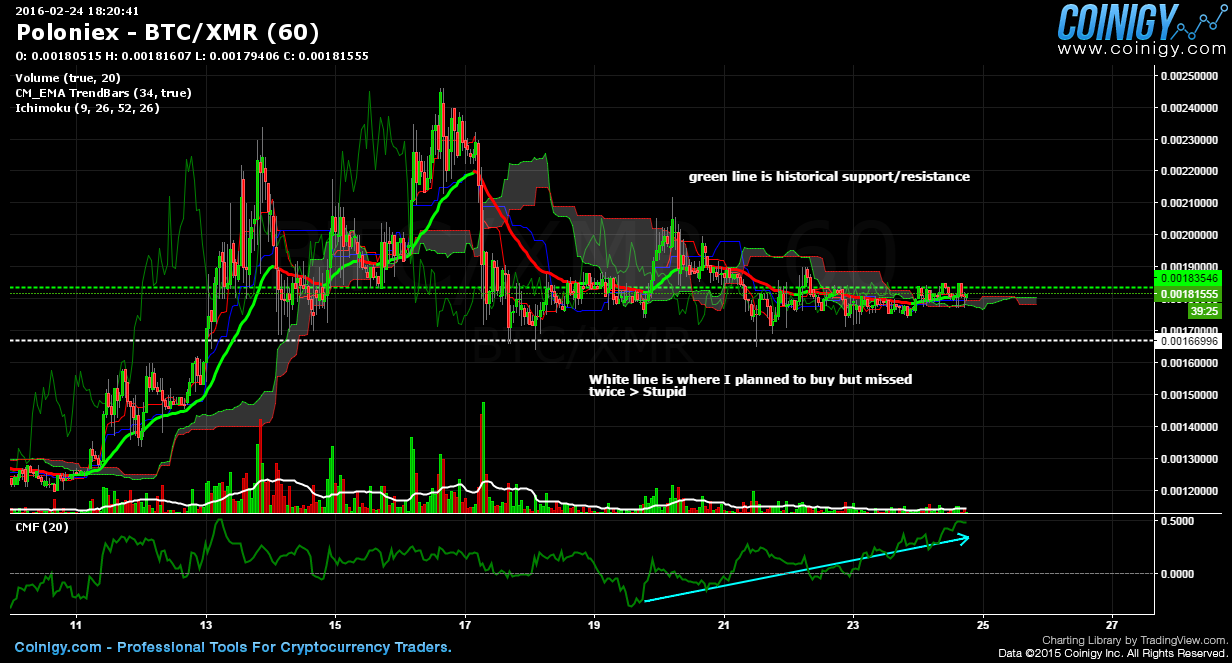Click the 0.00250000 price axis label
The height and width of the screenshot is (663, 1232).
click(x=1188, y=75)
